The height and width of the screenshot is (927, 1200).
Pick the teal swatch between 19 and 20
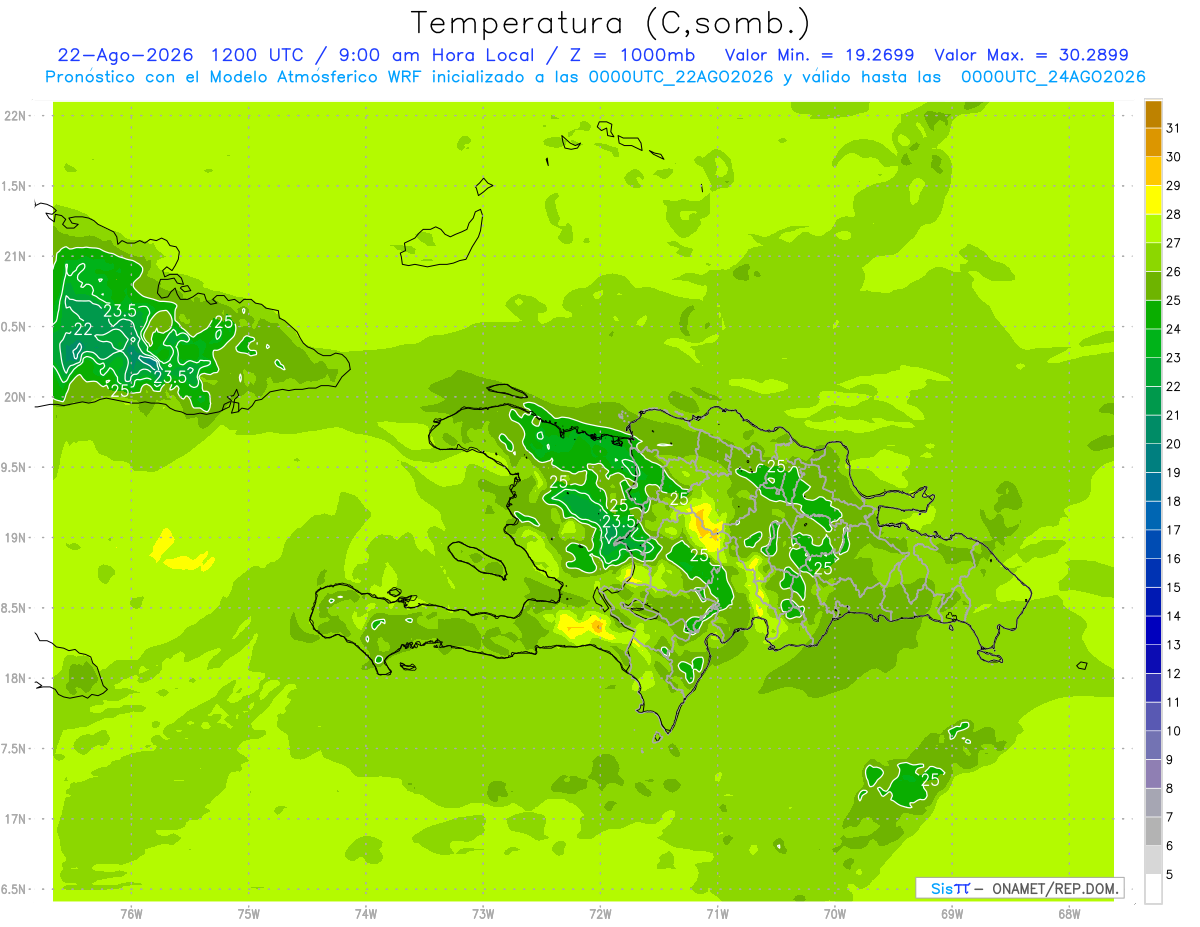[1153, 458]
